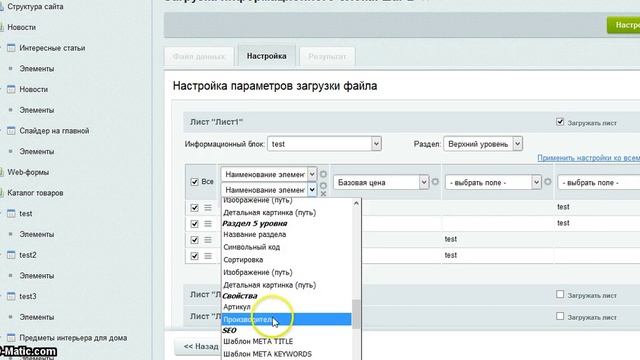Uncheck the checkbox of the bottom data row

[194, 256]
